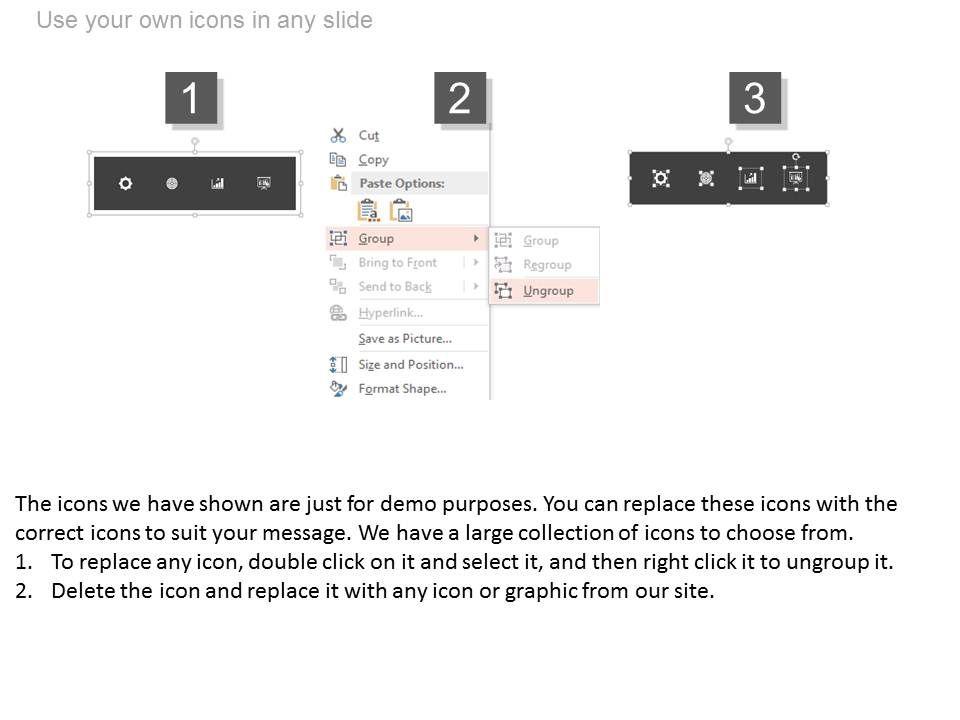Choose the Keep Text Only paste icon
960x720 pixels.
tap(368, 211)
